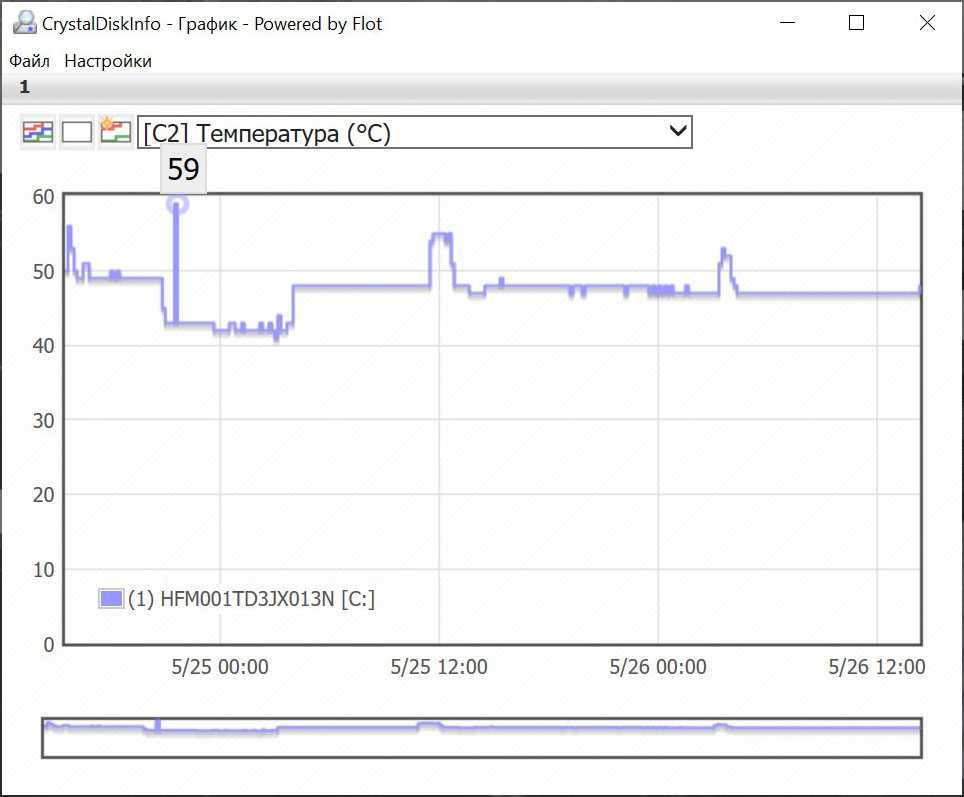This screenshot has width=964, height=797.
Task: Click the middle bump in overview strip
Action: point(429,724)
